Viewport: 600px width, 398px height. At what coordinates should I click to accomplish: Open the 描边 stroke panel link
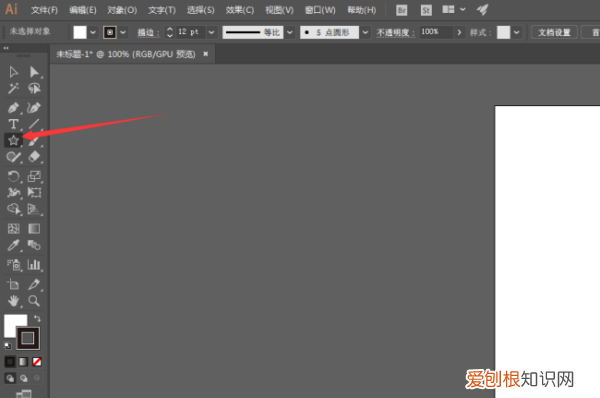tap(148, 33)
